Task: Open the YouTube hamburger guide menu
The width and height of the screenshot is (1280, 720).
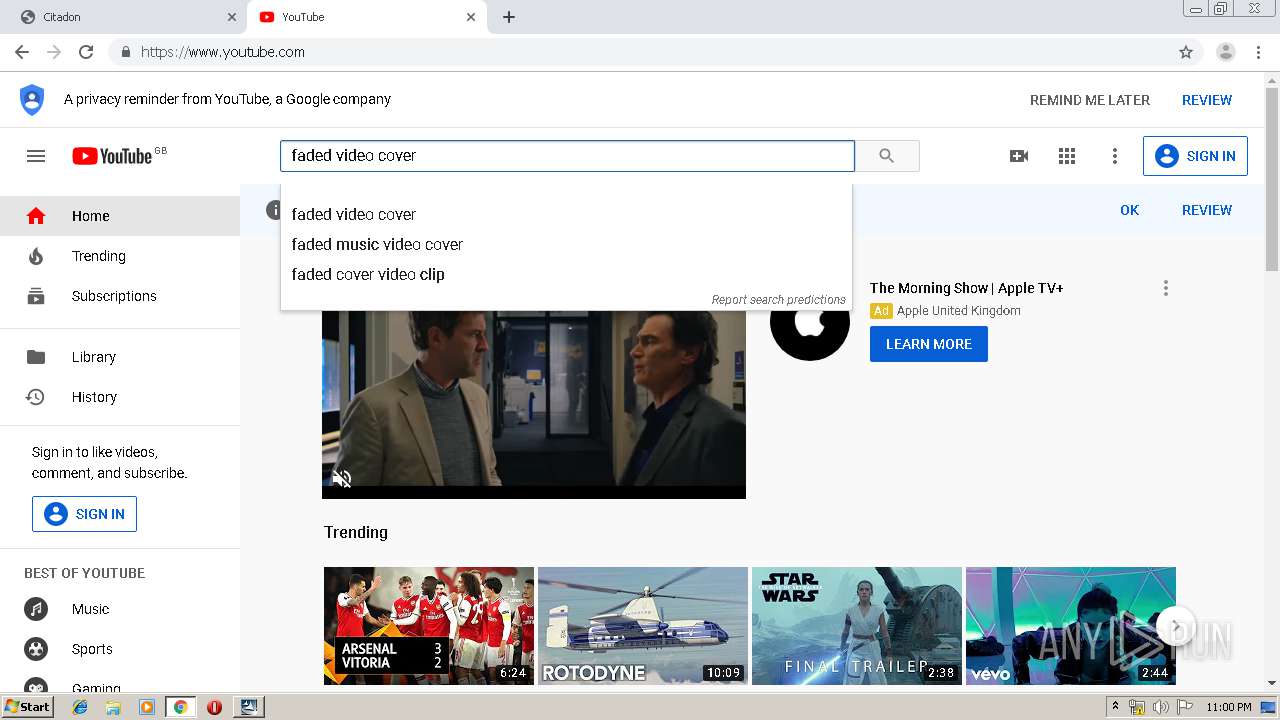Action: tap(36, 156)
